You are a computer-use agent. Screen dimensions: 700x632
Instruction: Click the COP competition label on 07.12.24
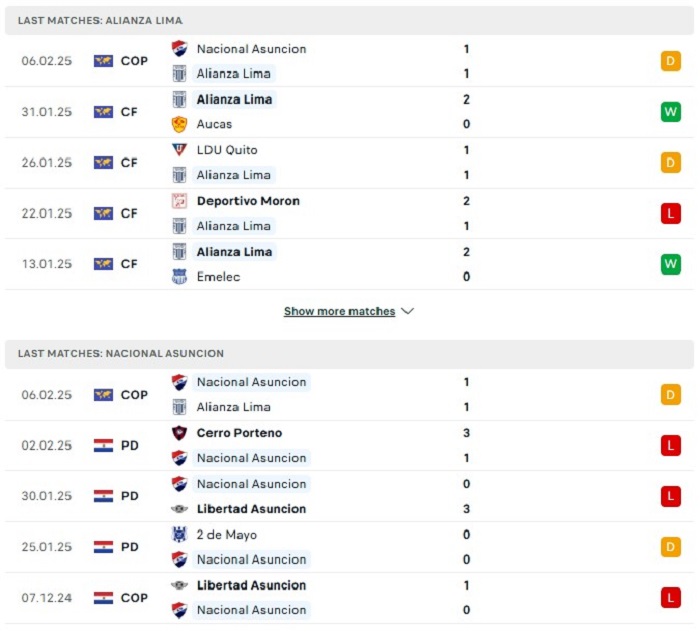(134, 598)
